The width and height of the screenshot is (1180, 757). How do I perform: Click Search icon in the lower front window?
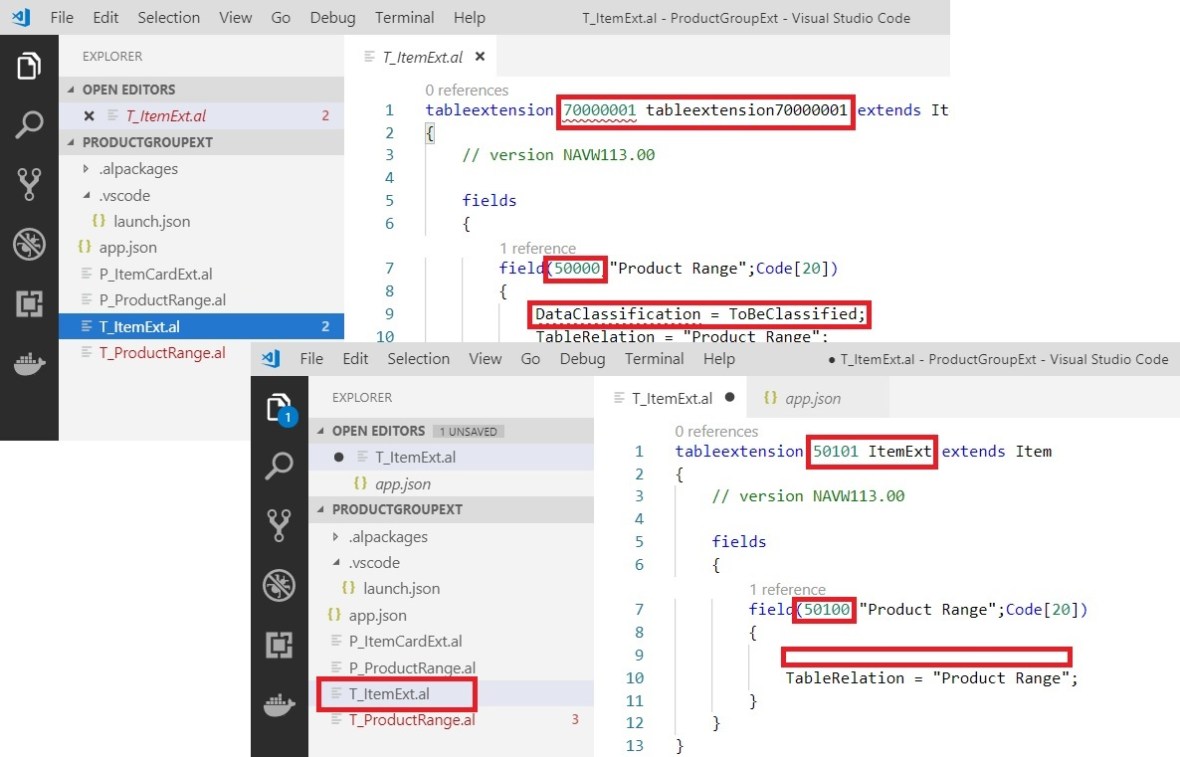pyautogui.click(x=279, y=465)
